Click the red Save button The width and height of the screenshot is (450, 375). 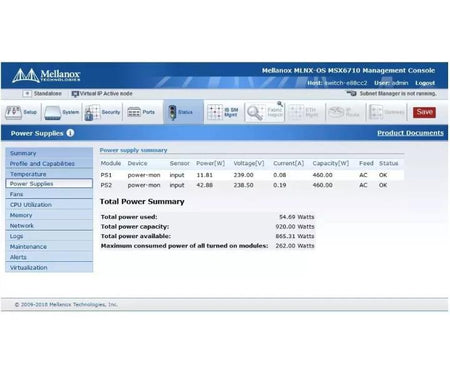(424, 112)
